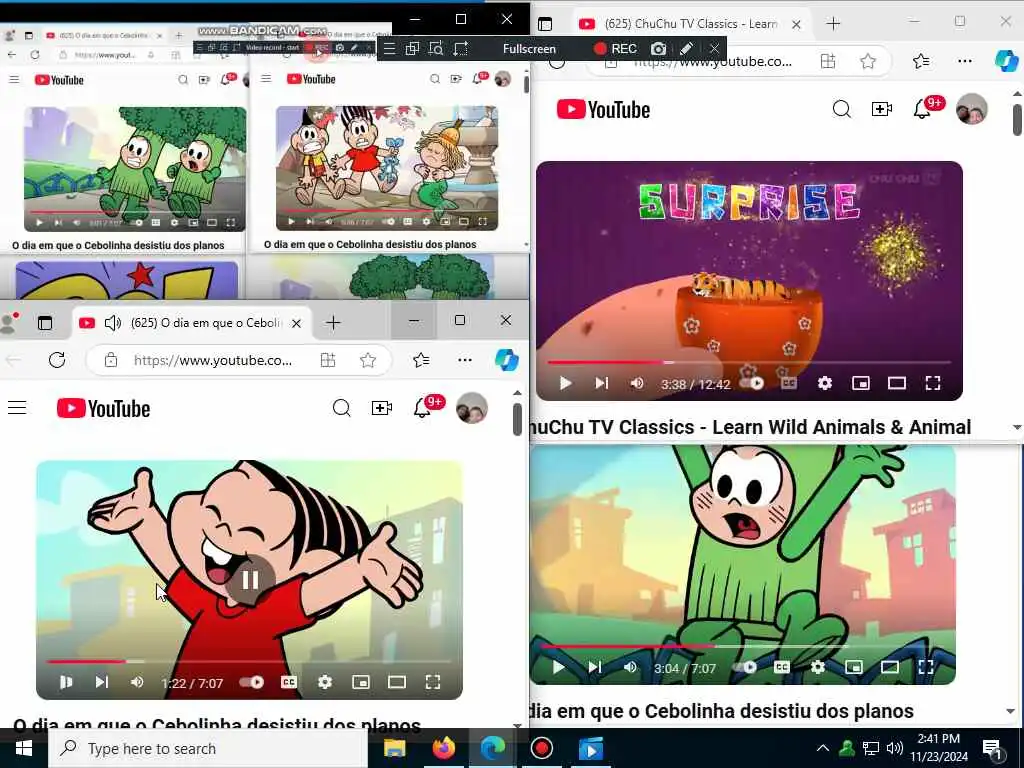The width and height of the screenshot is (1024, 768).
Task: Open the Windows Start menu
Action: [24, 748]
